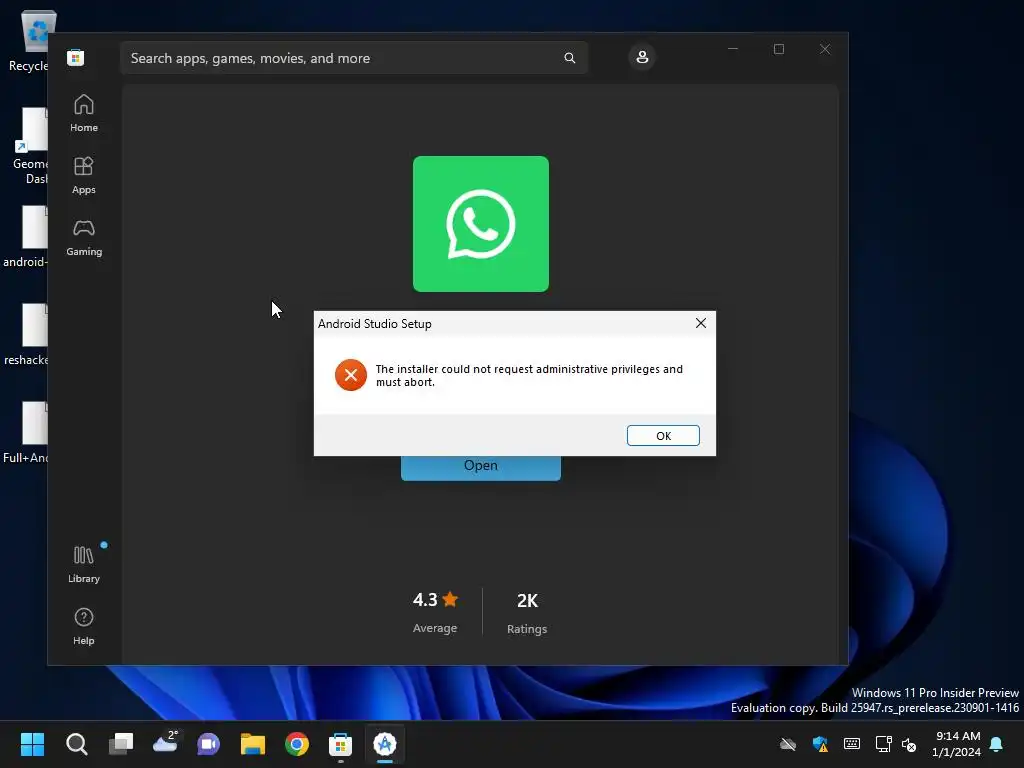Open the user account profile icon
1024x768 pixels.
click(x=642, y=57)
